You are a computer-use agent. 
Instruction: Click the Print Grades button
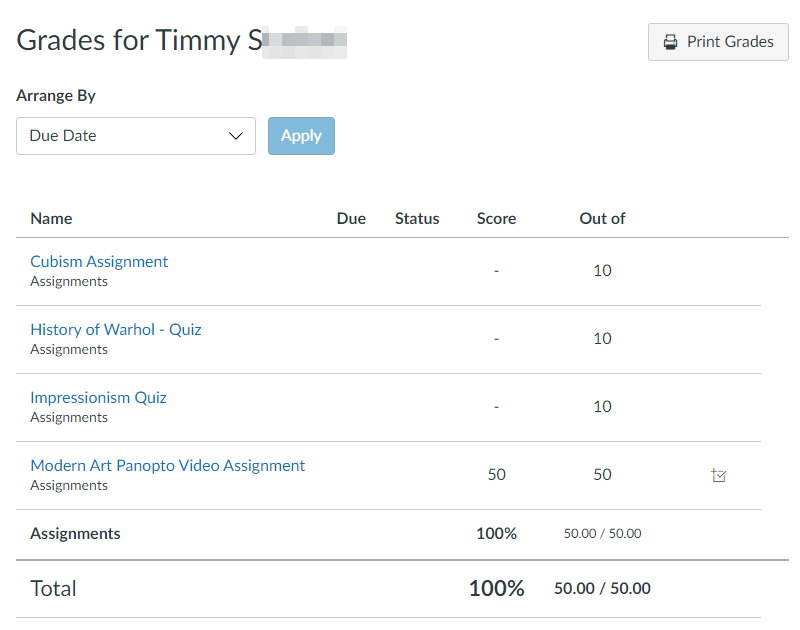[718, 42]
